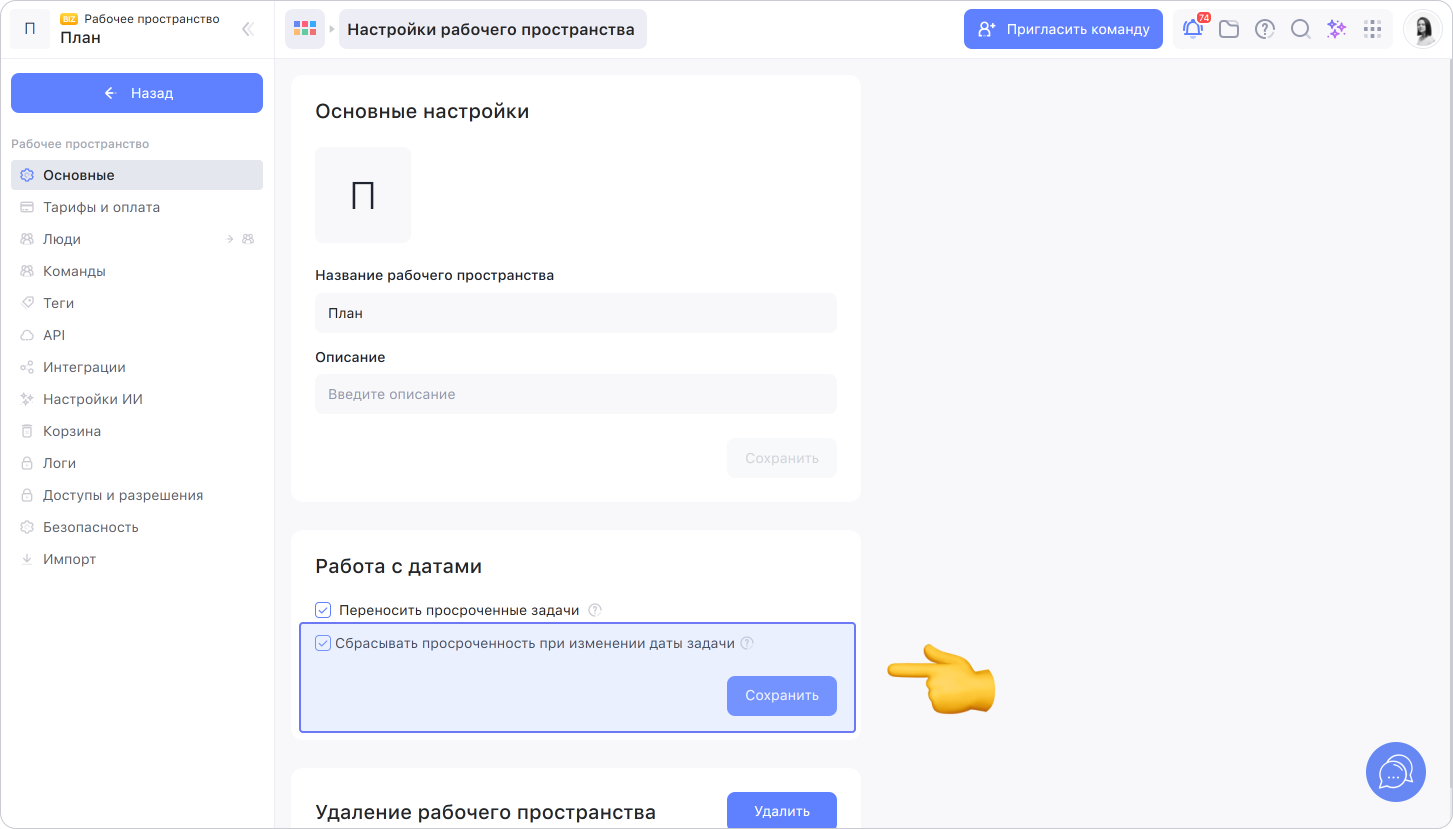Click the Назад back button
The width and height of the screenshot is (1453, 829).
137,93
